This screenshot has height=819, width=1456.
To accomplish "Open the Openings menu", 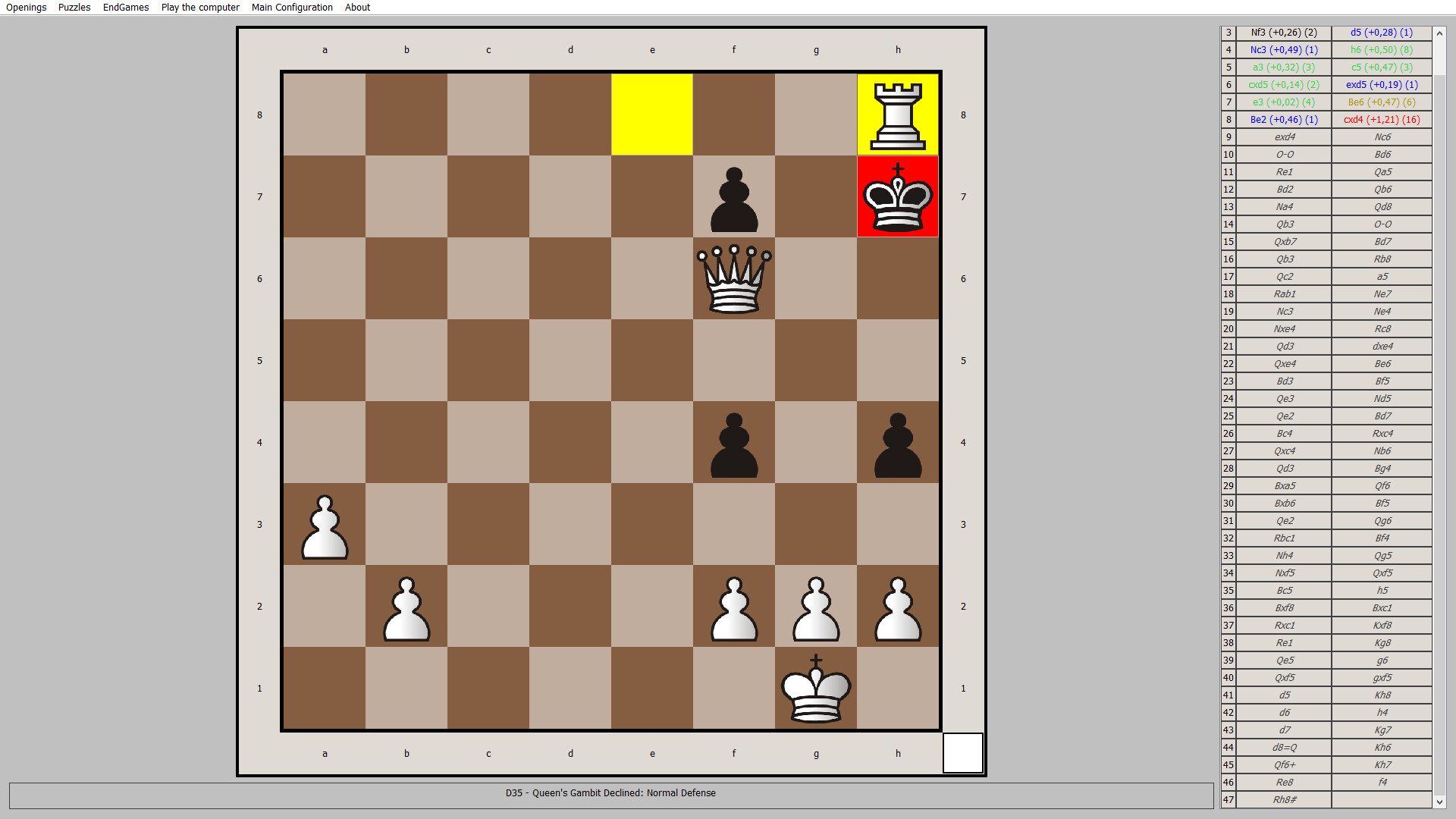I will (26, 7).
